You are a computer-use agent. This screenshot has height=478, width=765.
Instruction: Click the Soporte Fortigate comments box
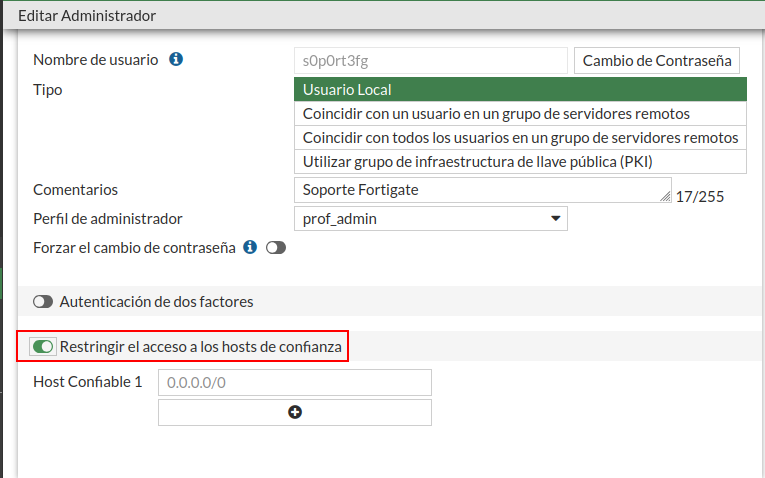pyautogui.click(x=480, y=190)
